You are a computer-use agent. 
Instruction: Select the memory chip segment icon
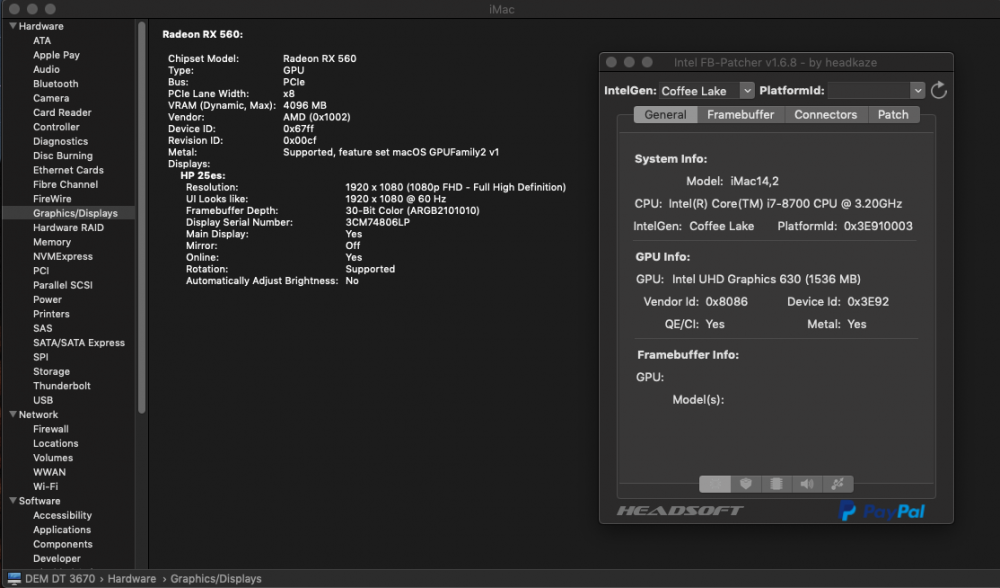click(776, 484)
